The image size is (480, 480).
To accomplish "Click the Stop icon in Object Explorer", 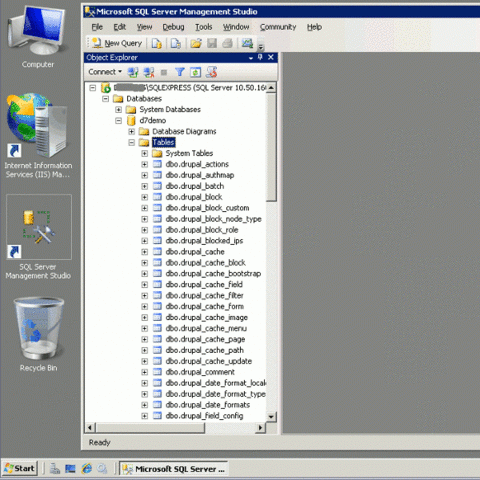I will [164, 72].
